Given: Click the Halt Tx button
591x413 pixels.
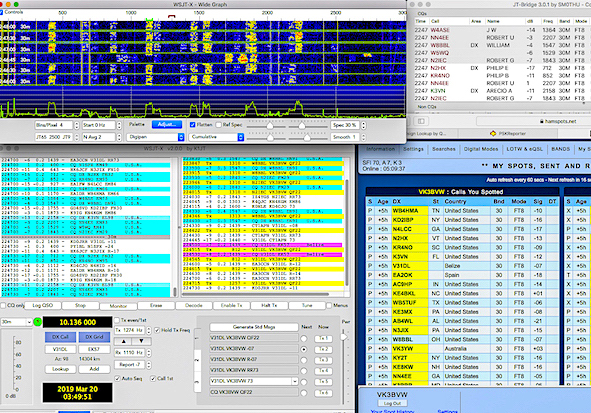Looking at the screenshot, I should pos(269,305).
